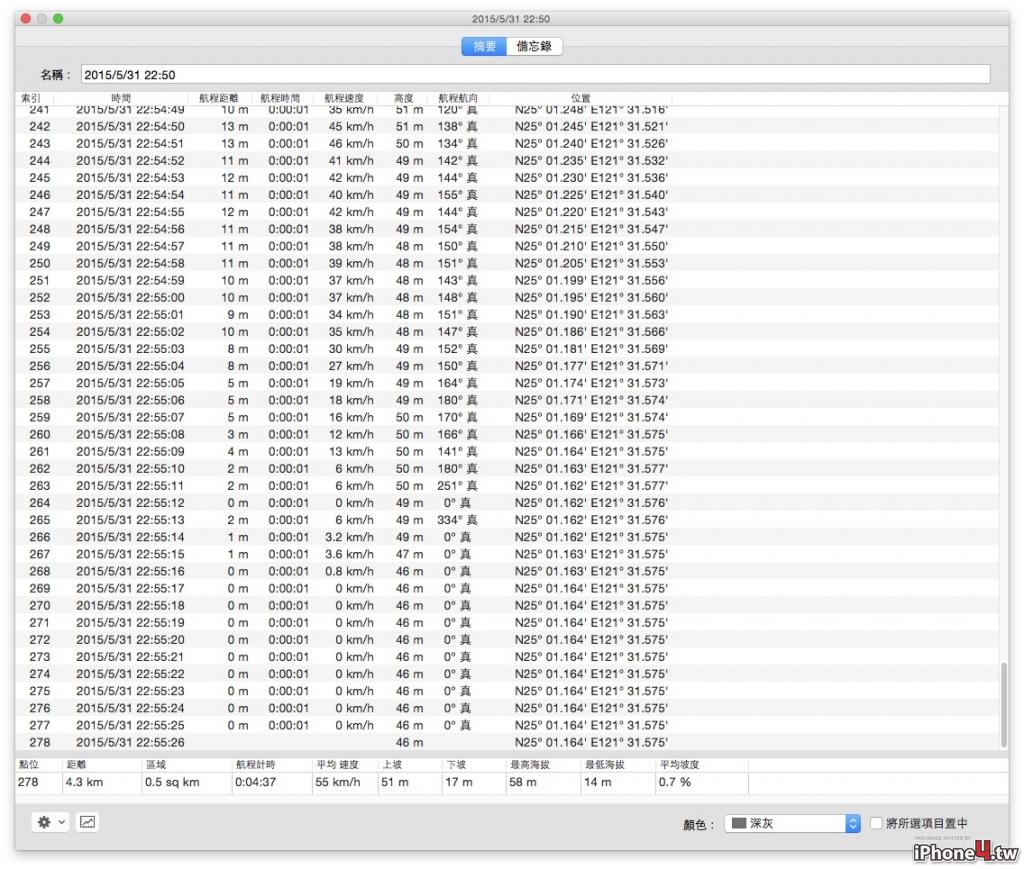Sort by the 航程速度 column header
Image resolution: width=1024 pixels, height=869 pixels.
coord(344,98)
